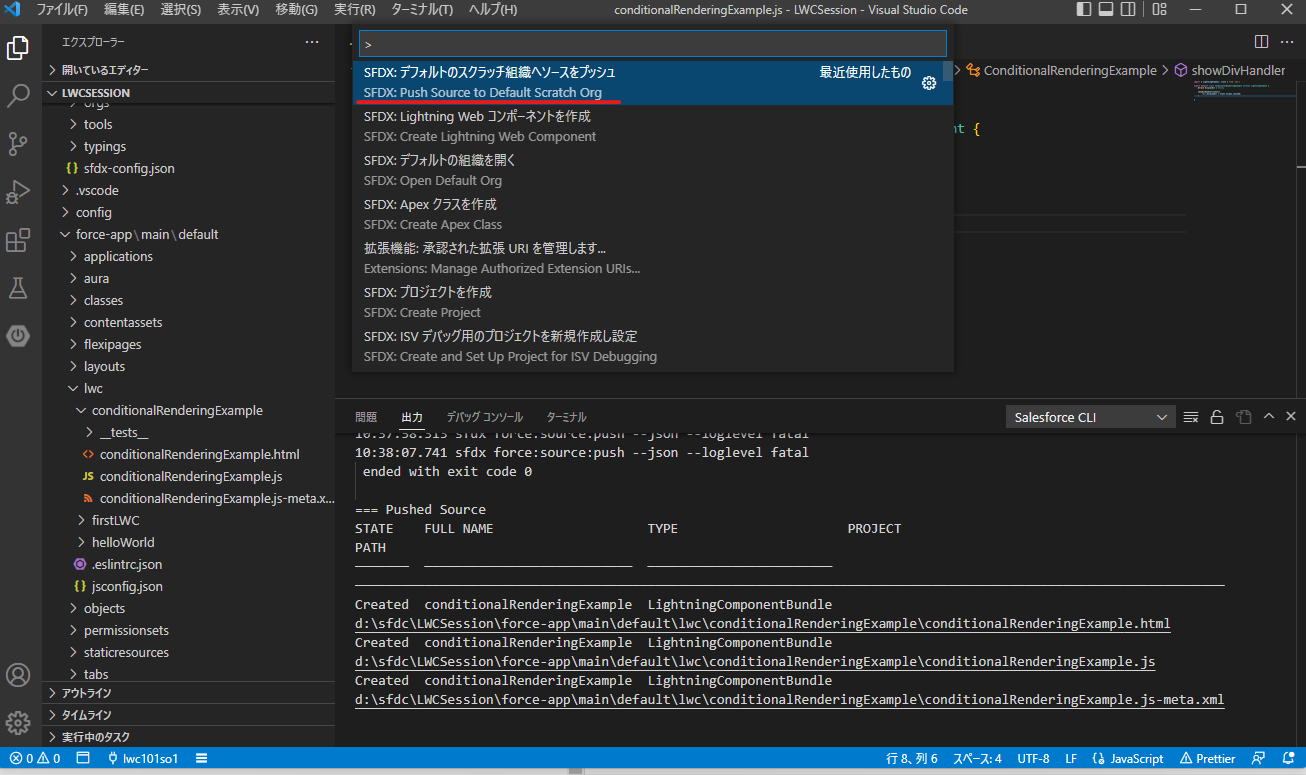Click the gear icon on Push Source command
The height and width of the screenshot is (775, 1306).
point(929,83)
